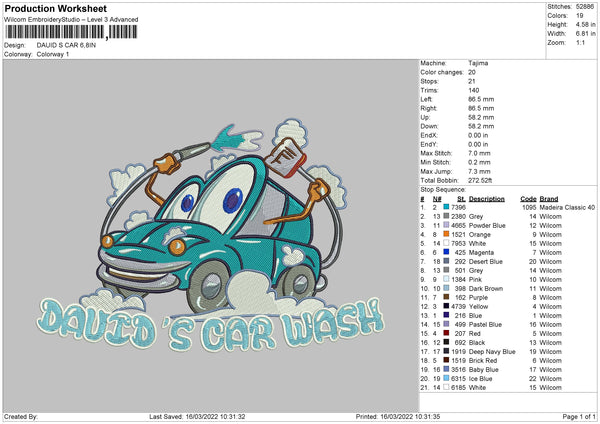
Task: Click 'Pastel Blue' description in row 14
Action: tap(485, 325)
